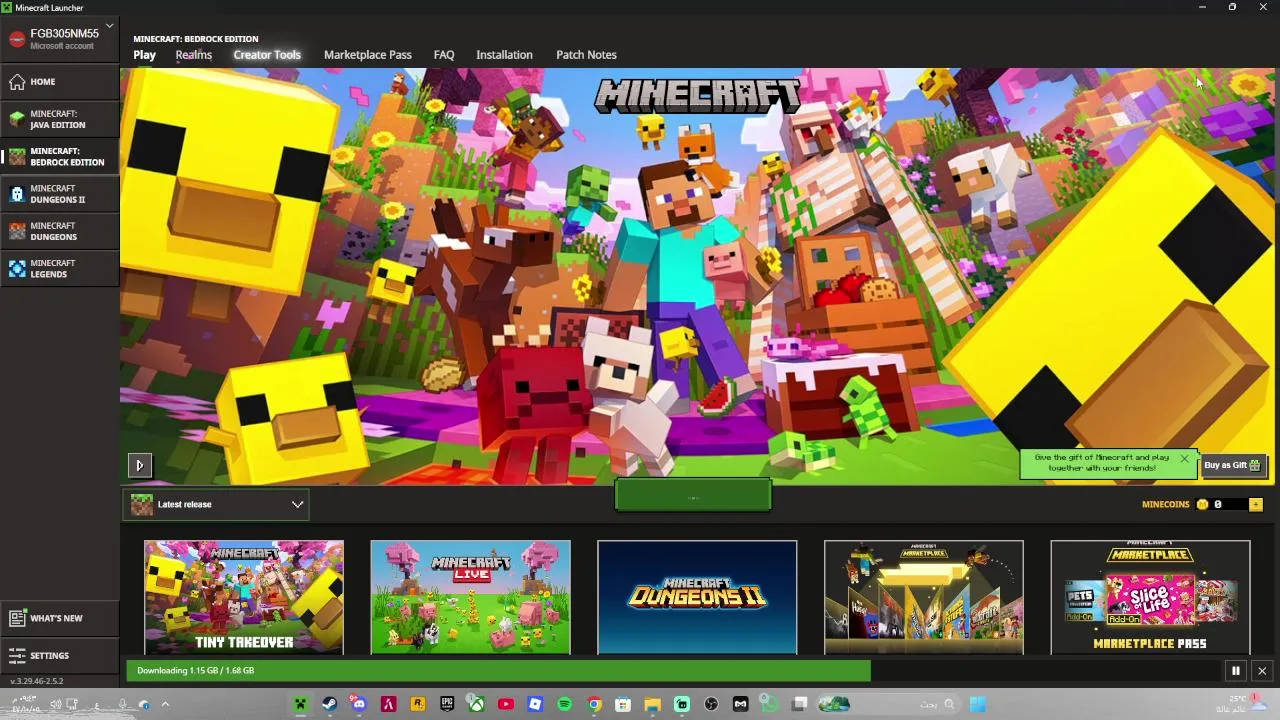Click the green download progress bar
1280x720 pixels.
(499, 671)
